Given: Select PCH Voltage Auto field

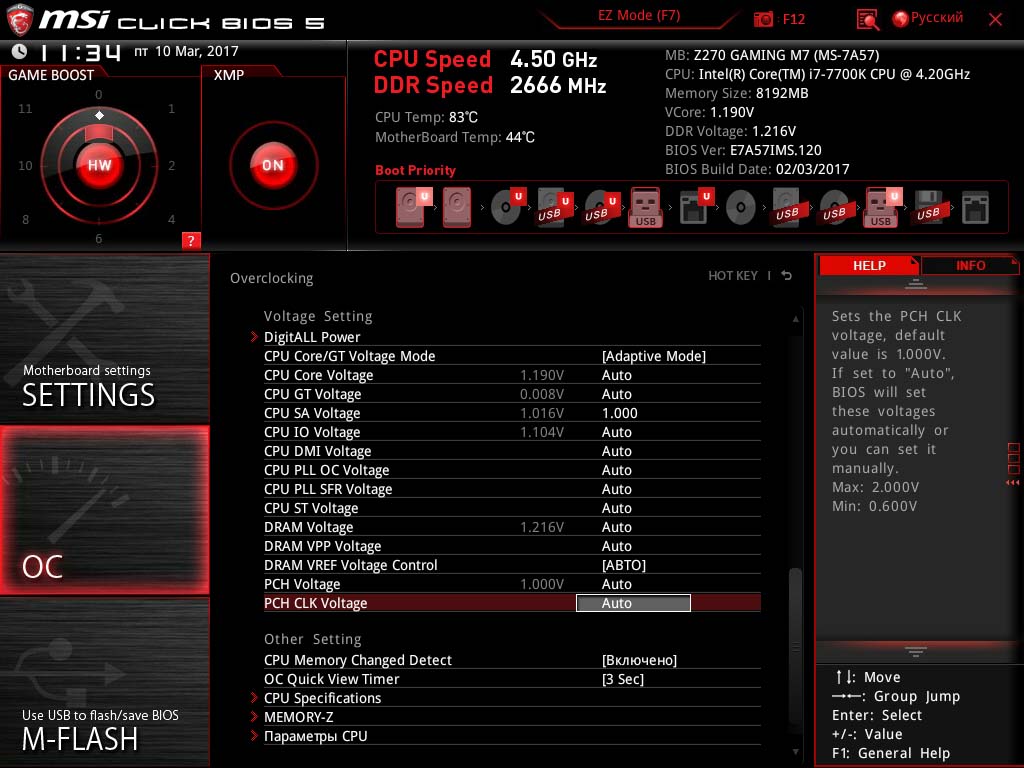Looking at the screenshot, I should pos(616,584).
